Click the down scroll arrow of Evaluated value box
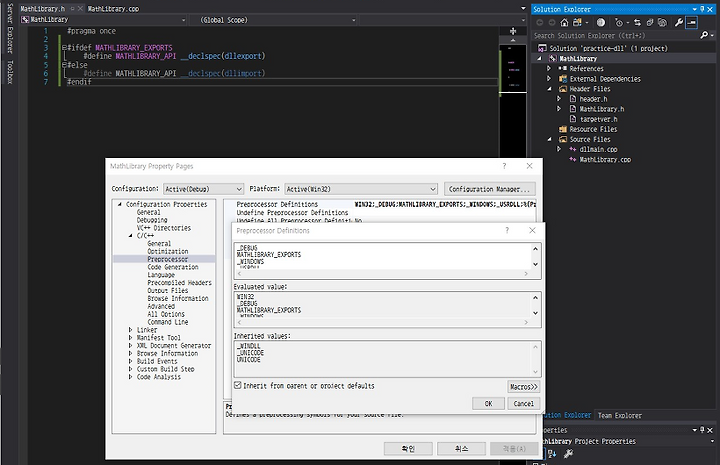Screen dimensions: 720x465 click(x=535, y=313)
